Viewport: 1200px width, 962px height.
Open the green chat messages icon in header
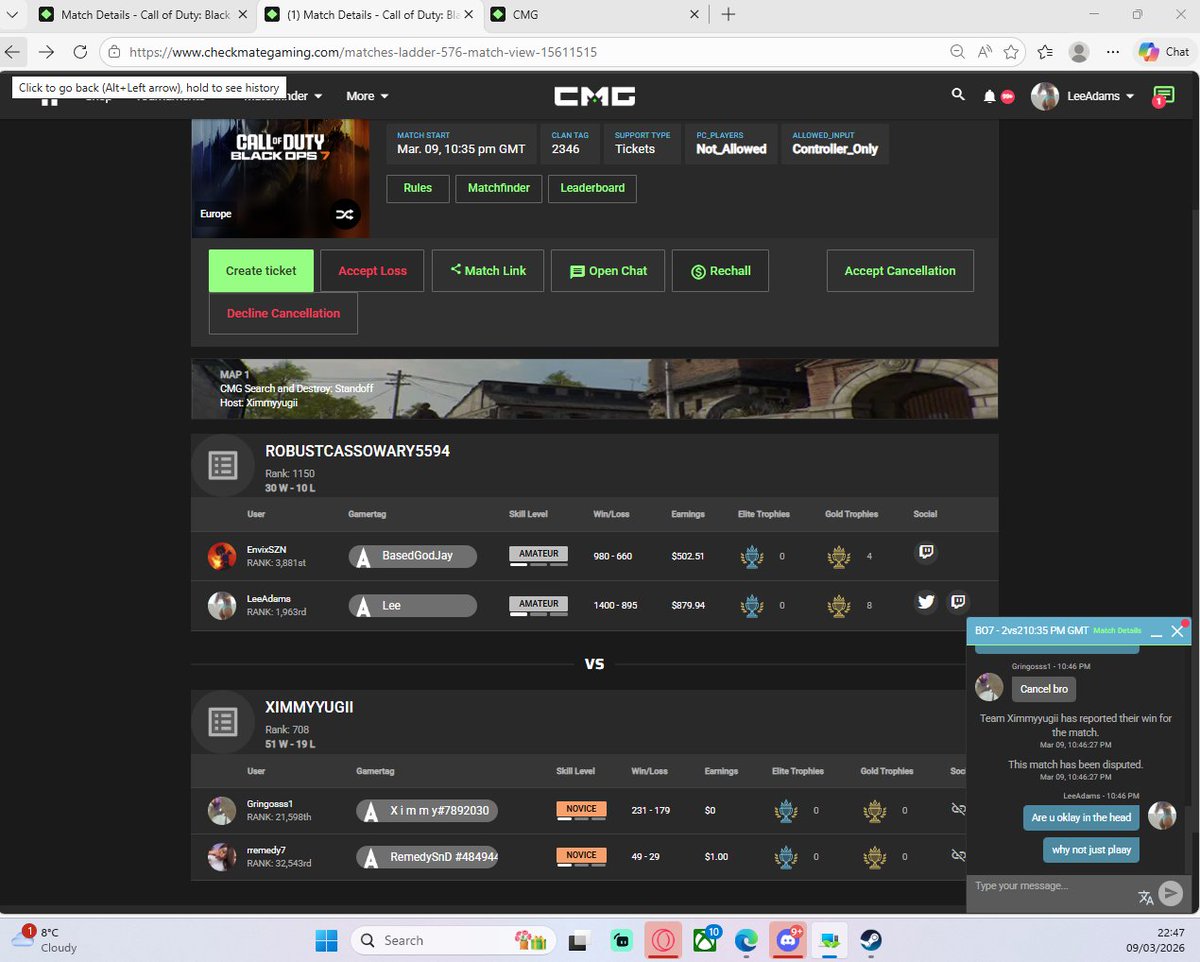pyautogui.click(x=1163, y=95)
